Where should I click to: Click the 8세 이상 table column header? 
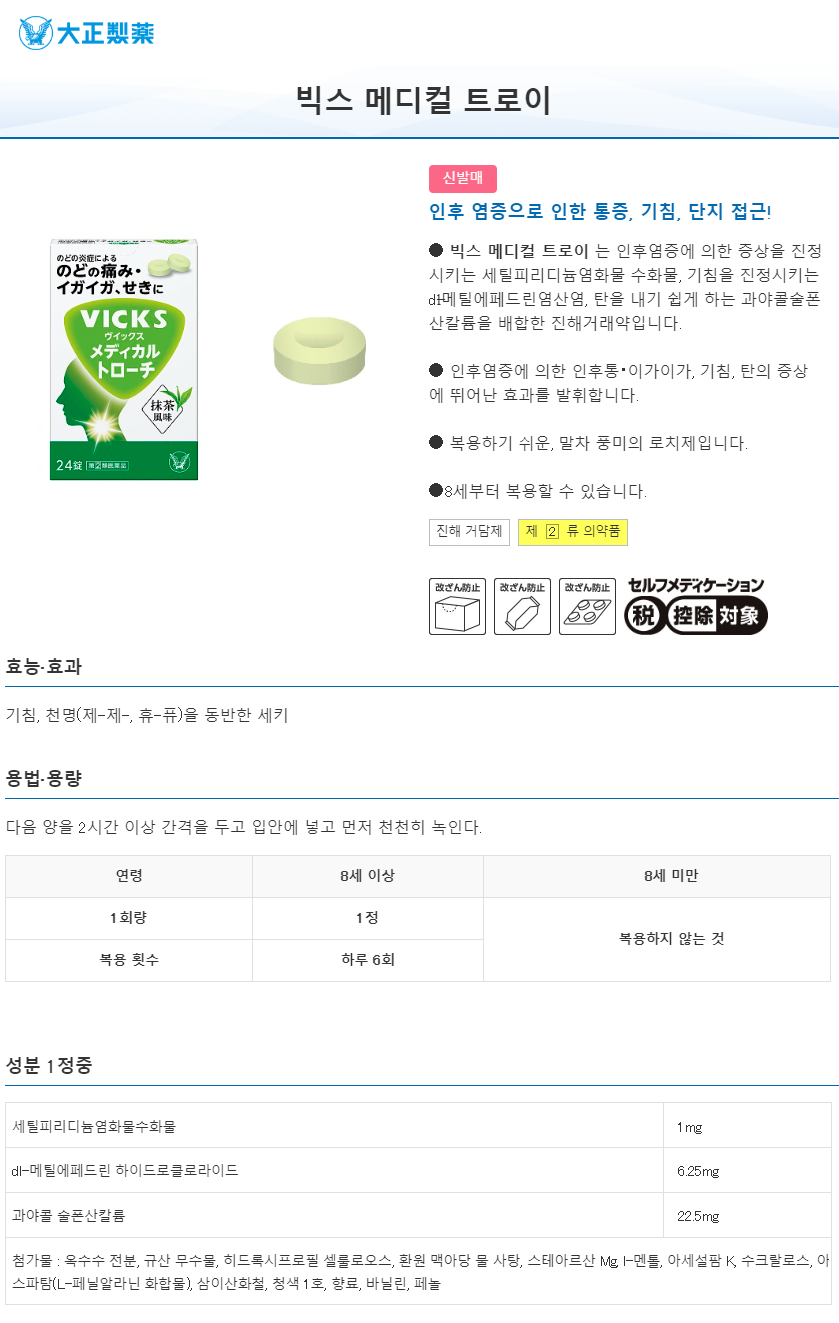[368, 876]
